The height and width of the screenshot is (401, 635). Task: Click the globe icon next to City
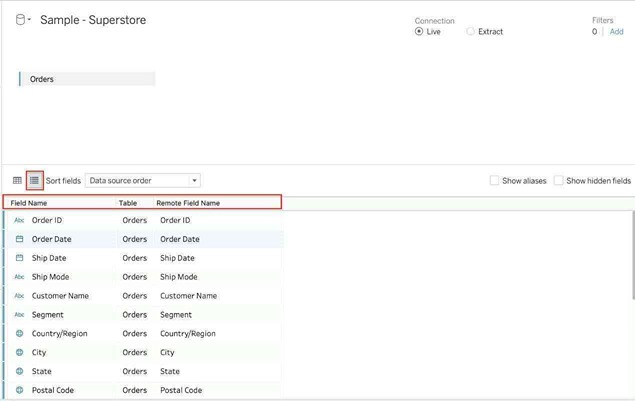[19, 353]
